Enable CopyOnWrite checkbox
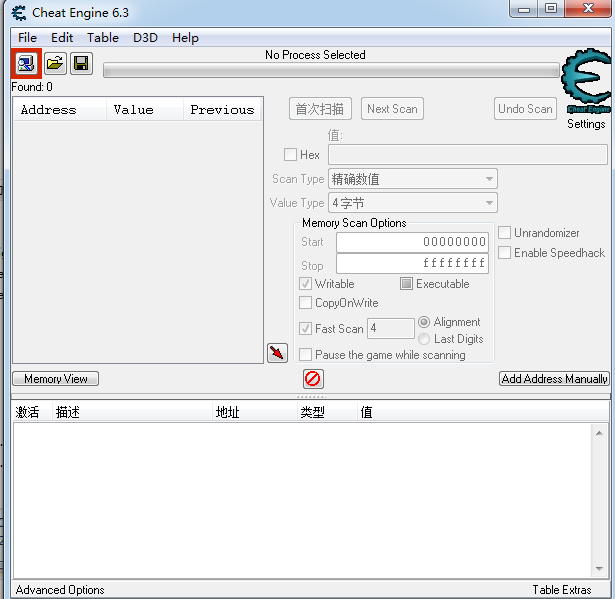The image size is (615, 599). click(x=305, y=303)
